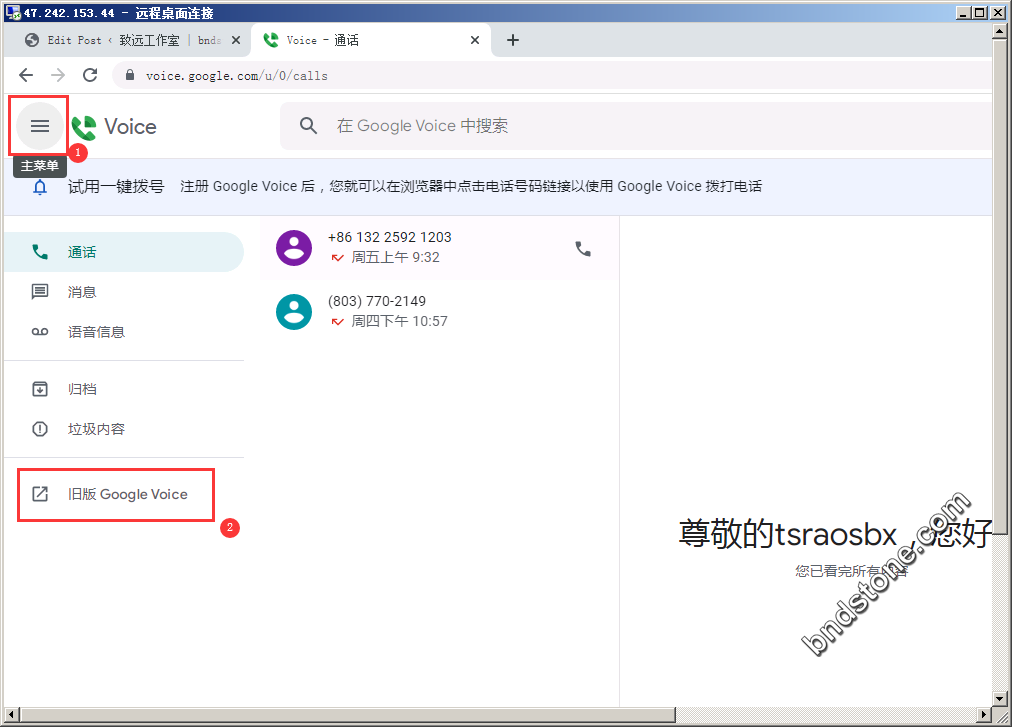Reload the Voice page
The width and height of the screenshot is (1012, 727).
click(x=90, y=76)
